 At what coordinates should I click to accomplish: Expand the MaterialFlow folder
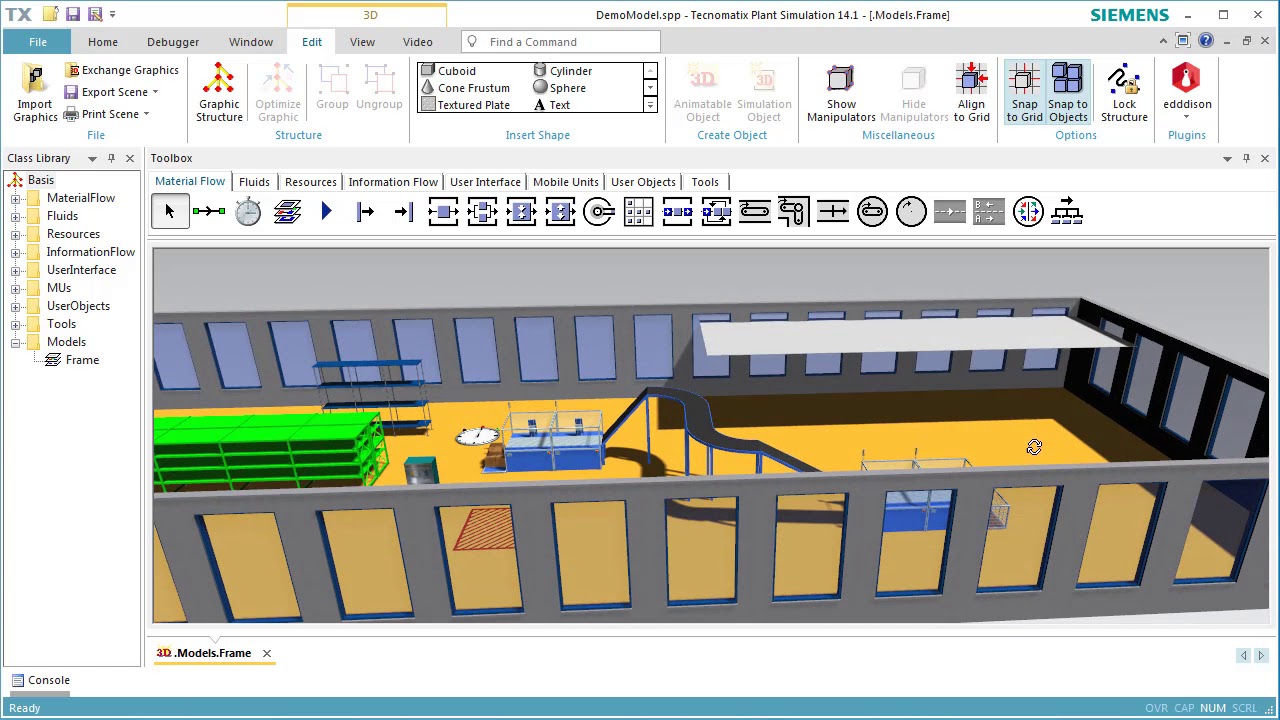click(x=16, y=198)
